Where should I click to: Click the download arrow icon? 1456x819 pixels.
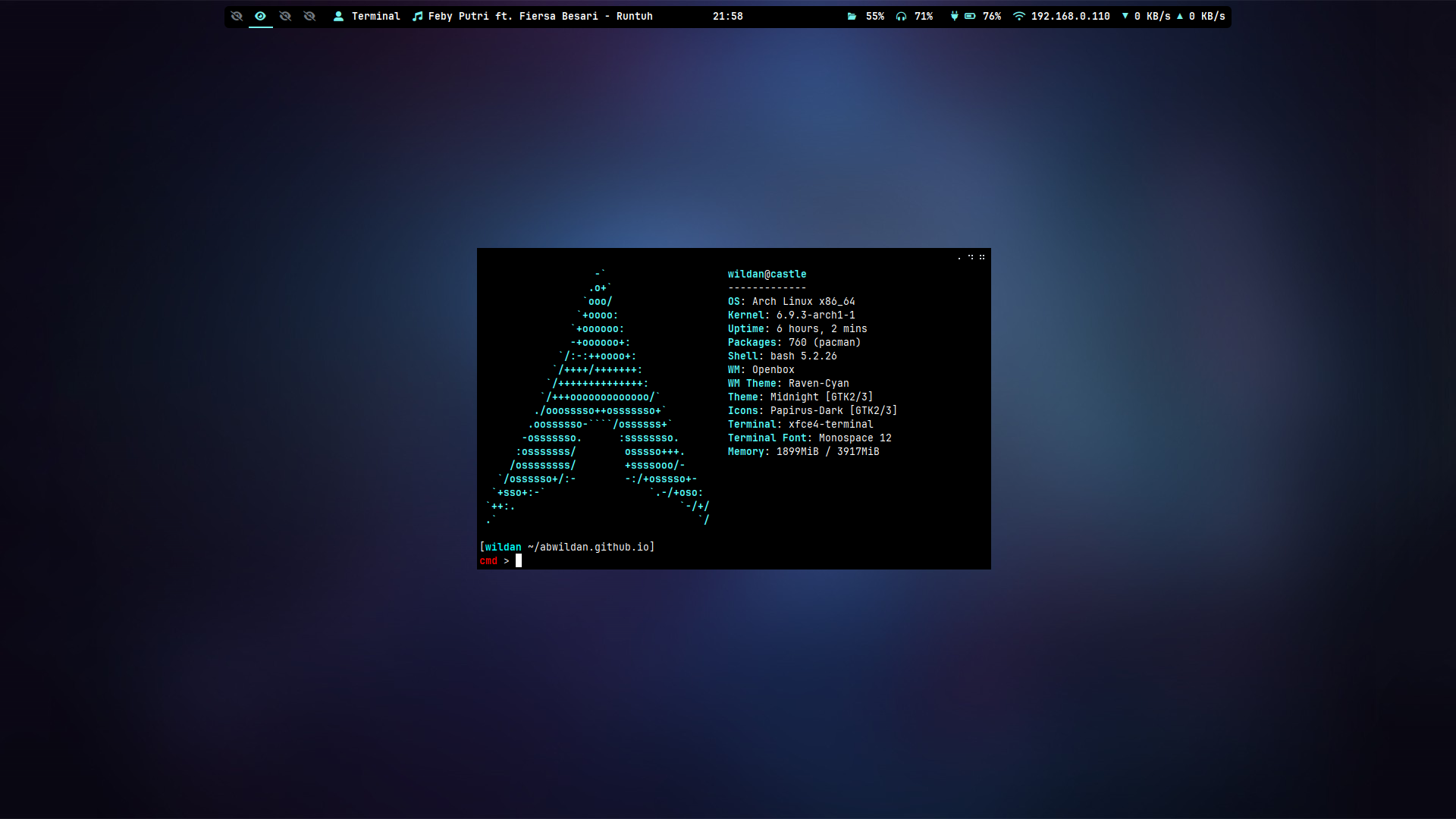coord(1125,16)
